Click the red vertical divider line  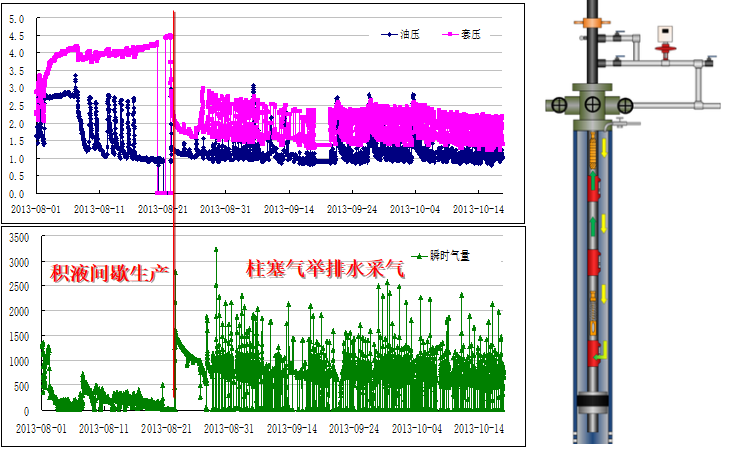pyautogui.click(x=174, y=205)
